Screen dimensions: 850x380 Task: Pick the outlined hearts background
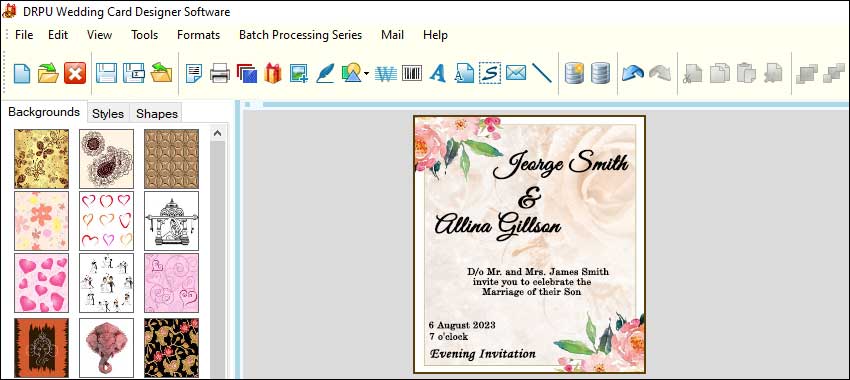tap(106, 221)
